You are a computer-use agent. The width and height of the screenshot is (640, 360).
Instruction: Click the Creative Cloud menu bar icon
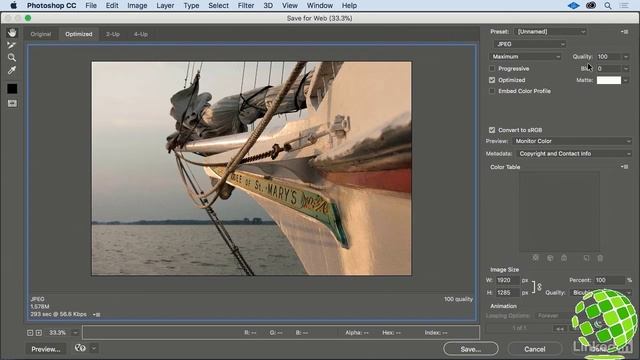[591, 5]
